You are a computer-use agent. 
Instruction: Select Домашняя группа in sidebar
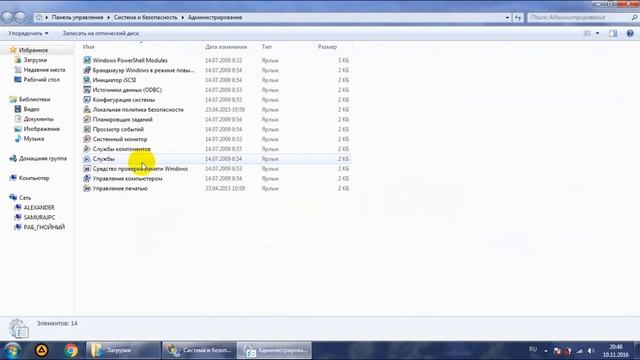coord(42,158)
